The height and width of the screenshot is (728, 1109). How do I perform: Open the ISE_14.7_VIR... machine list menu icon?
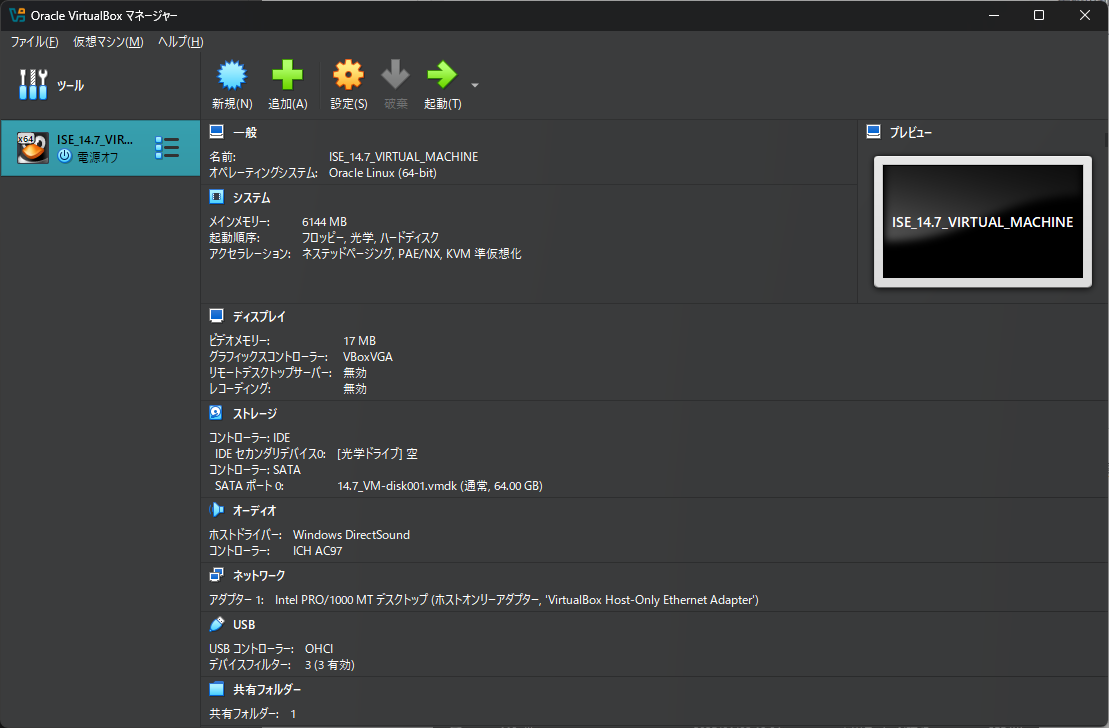167,148
